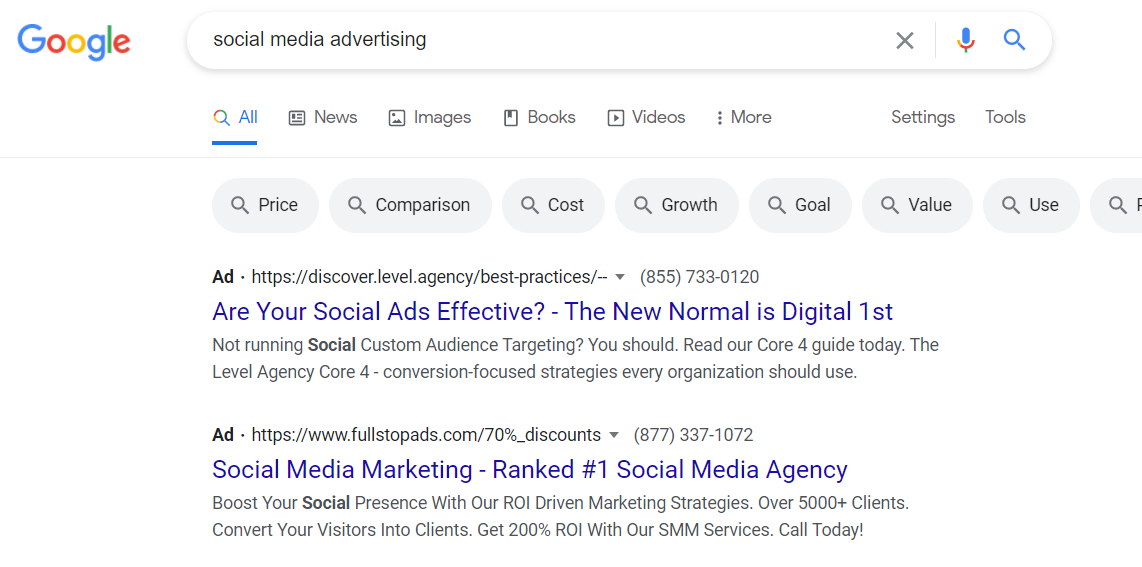Open the Tools options
The width and height of the screenshot is (1142, 567).
pyautogui.click(x=1005, y=117)
